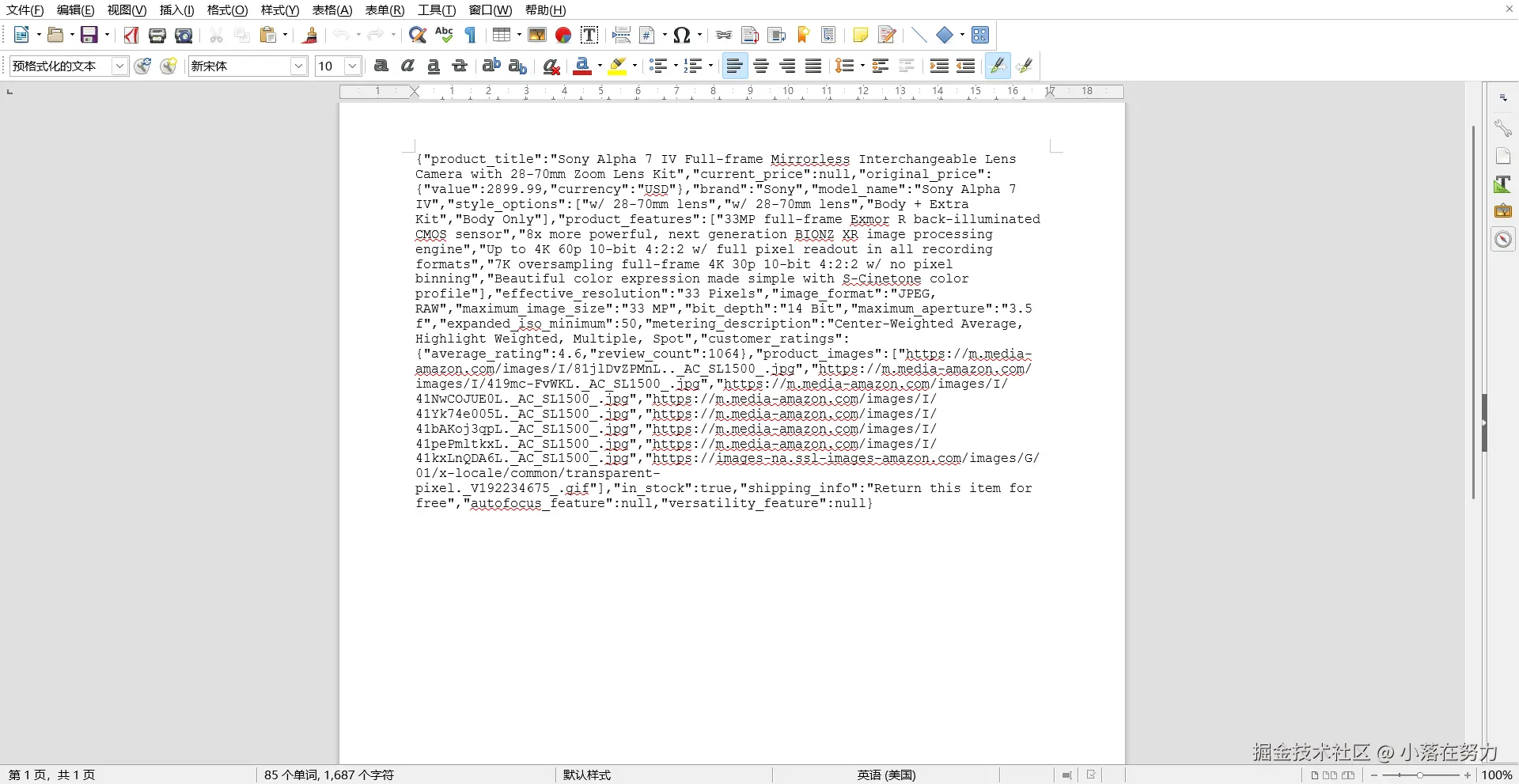Center the paragraph horizontally
The width and height of the screenshot is (1519, 784).
[x=761, y=66]
